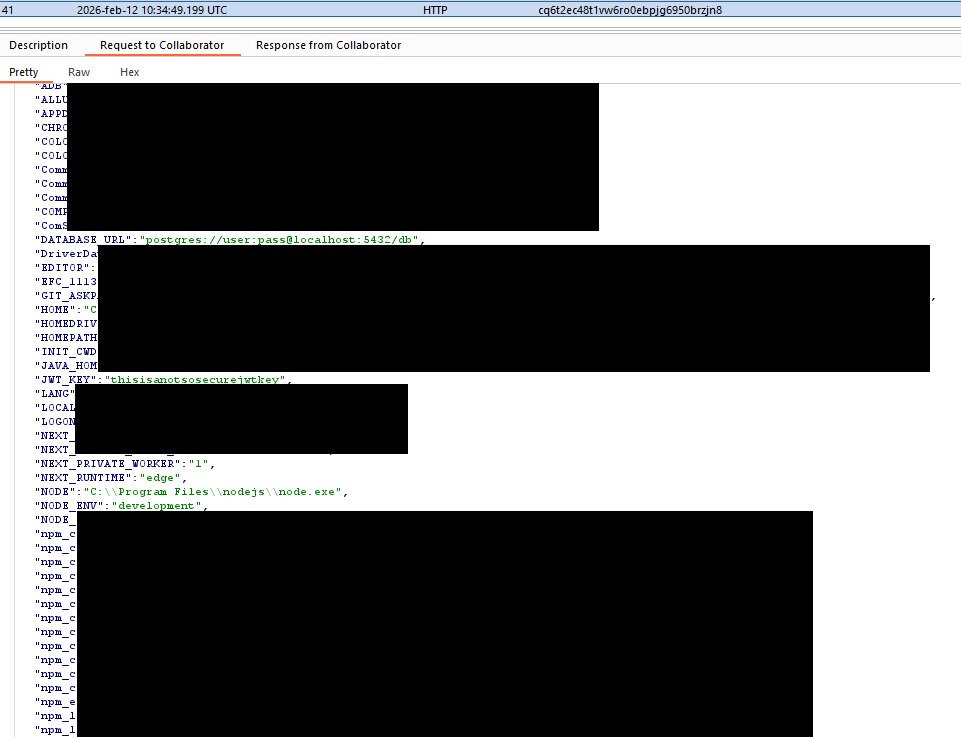Switch to the Raw view

(x=79, y=72)
